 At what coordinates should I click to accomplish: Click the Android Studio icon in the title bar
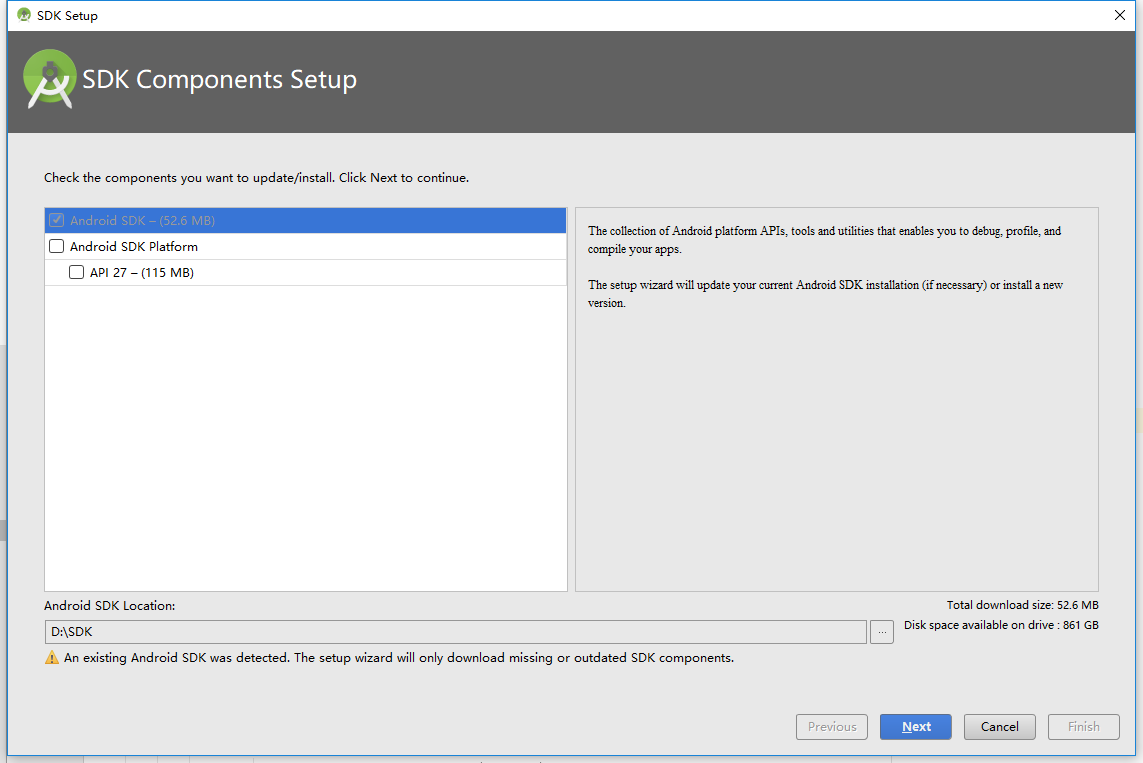click(x=24, y=15)
